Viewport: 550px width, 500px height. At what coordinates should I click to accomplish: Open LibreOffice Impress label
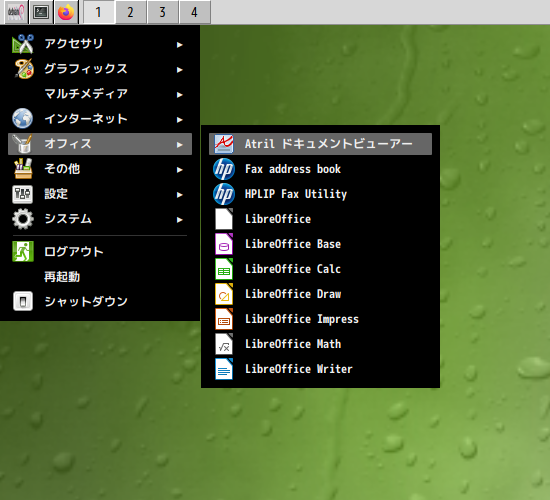point(302,319)
